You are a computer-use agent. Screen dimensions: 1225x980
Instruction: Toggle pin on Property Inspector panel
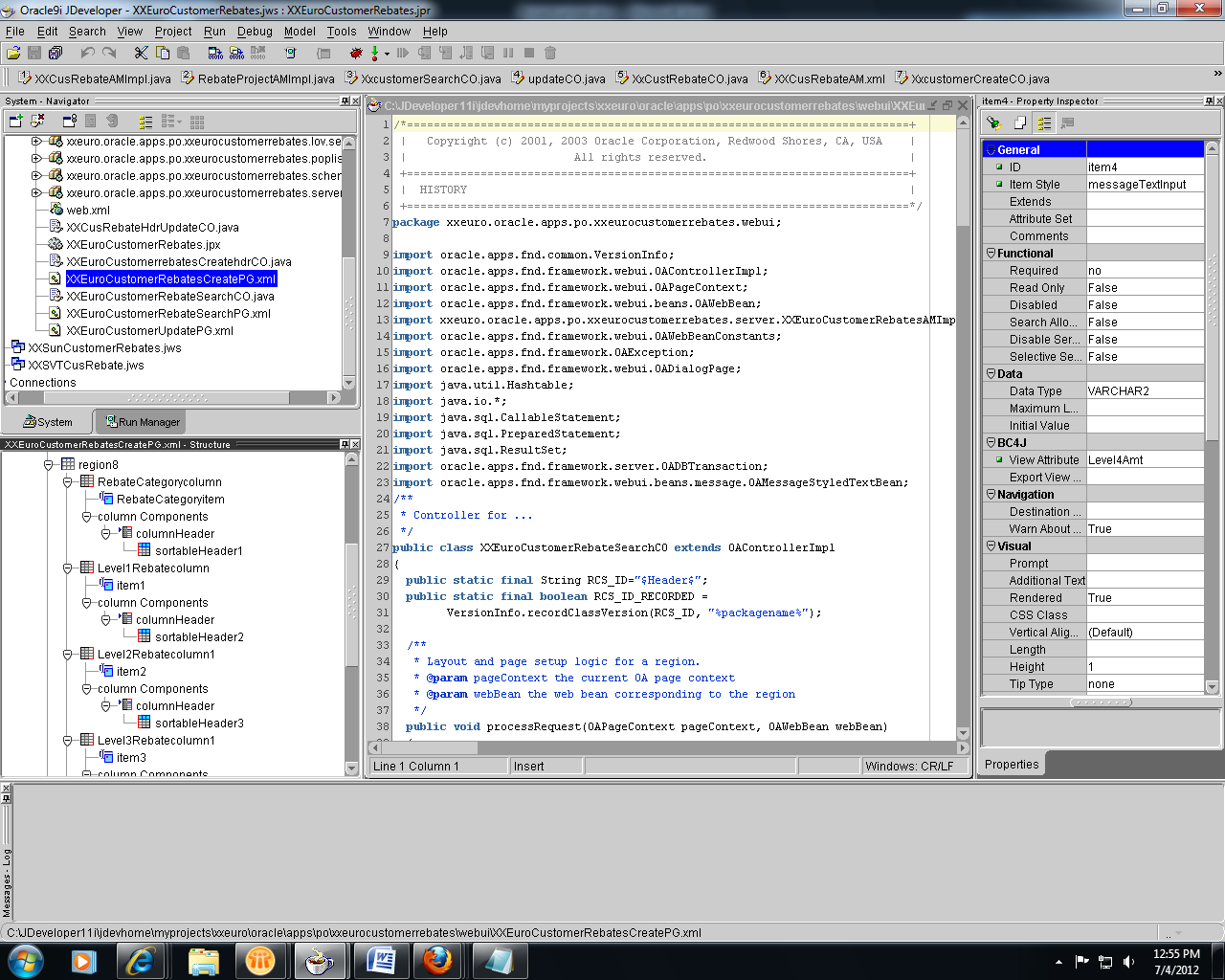pyautogui.click(x=1208, y=100)
